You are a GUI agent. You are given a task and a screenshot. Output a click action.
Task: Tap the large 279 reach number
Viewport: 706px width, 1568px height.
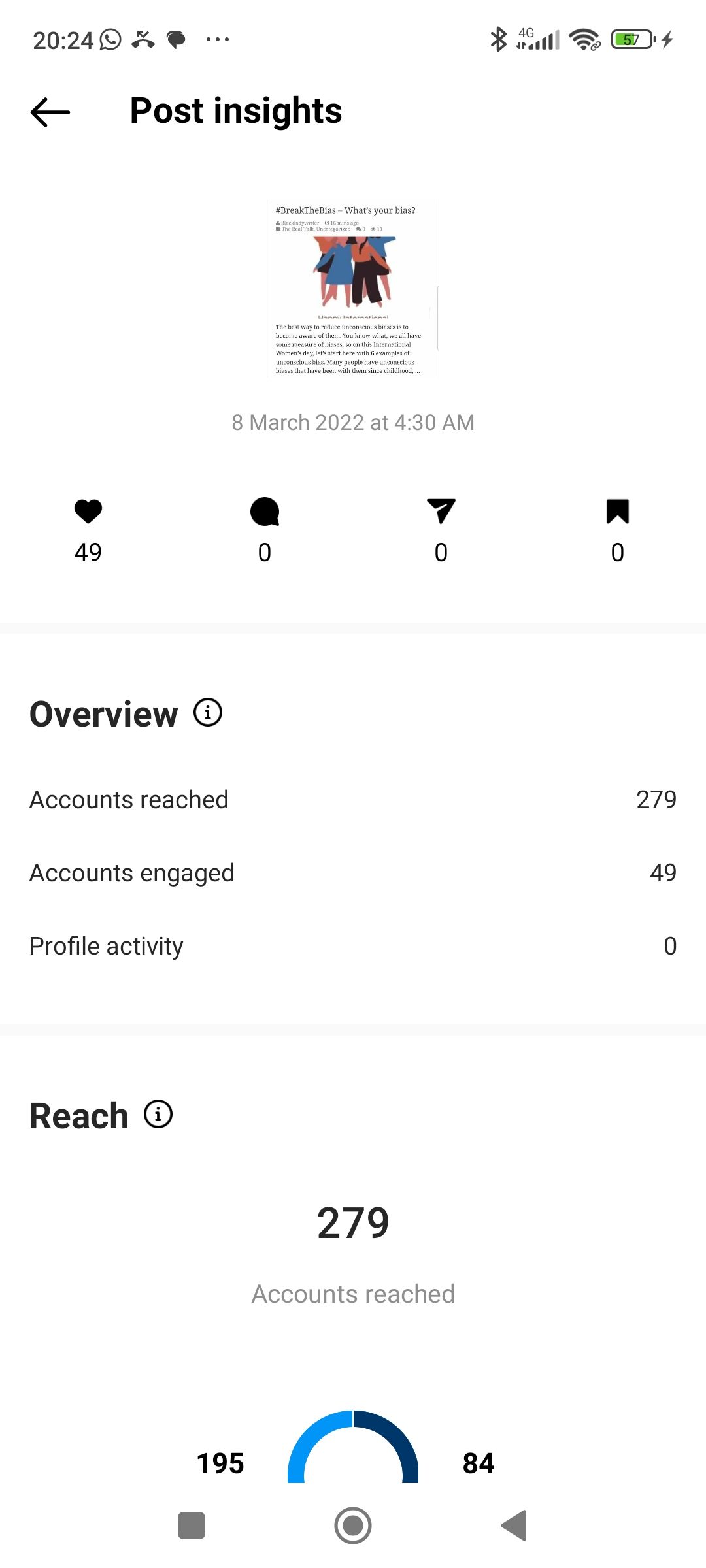353,1222
